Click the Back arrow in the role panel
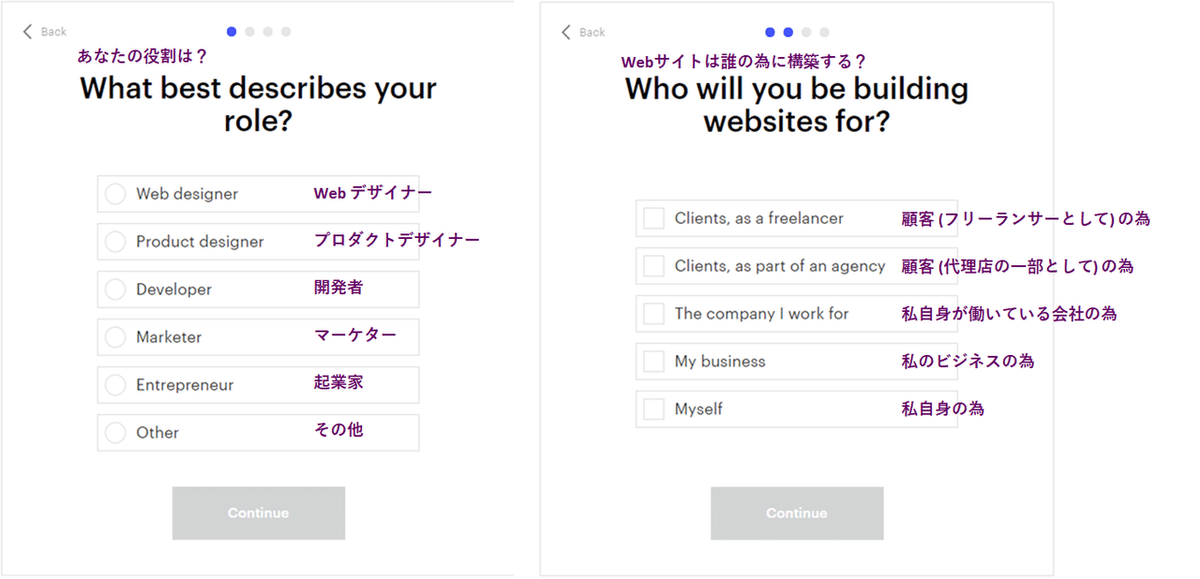This screenshot has height=579, width=1200. pos(28,32)
